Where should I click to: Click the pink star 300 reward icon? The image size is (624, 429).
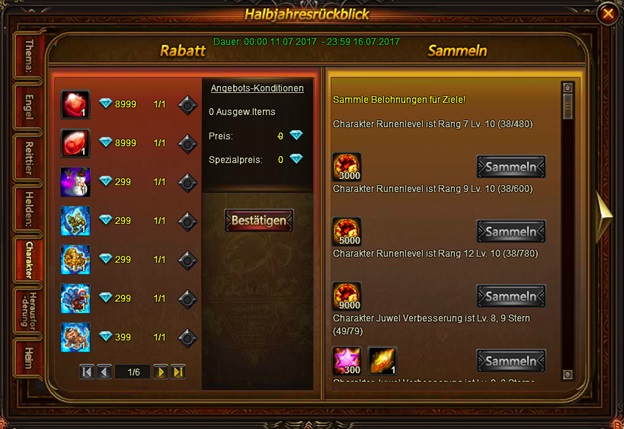pos(347,361)
